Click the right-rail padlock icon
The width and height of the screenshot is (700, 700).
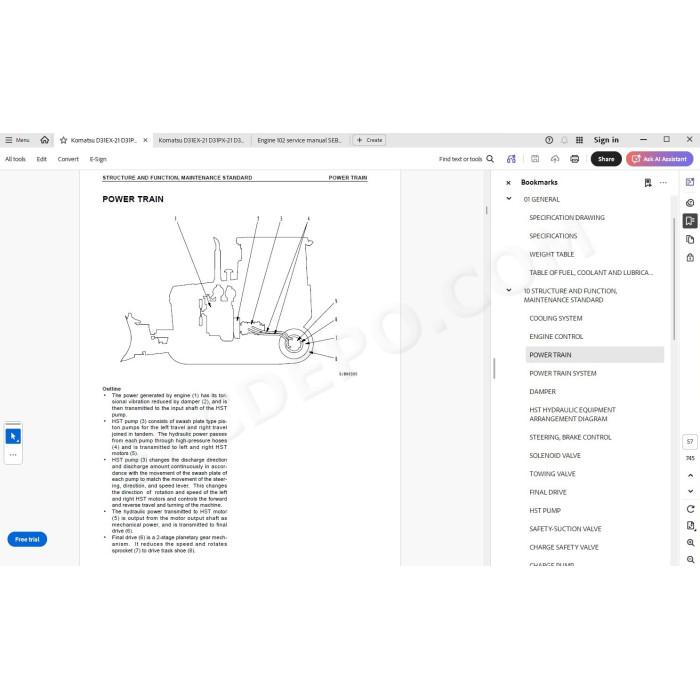690,258
